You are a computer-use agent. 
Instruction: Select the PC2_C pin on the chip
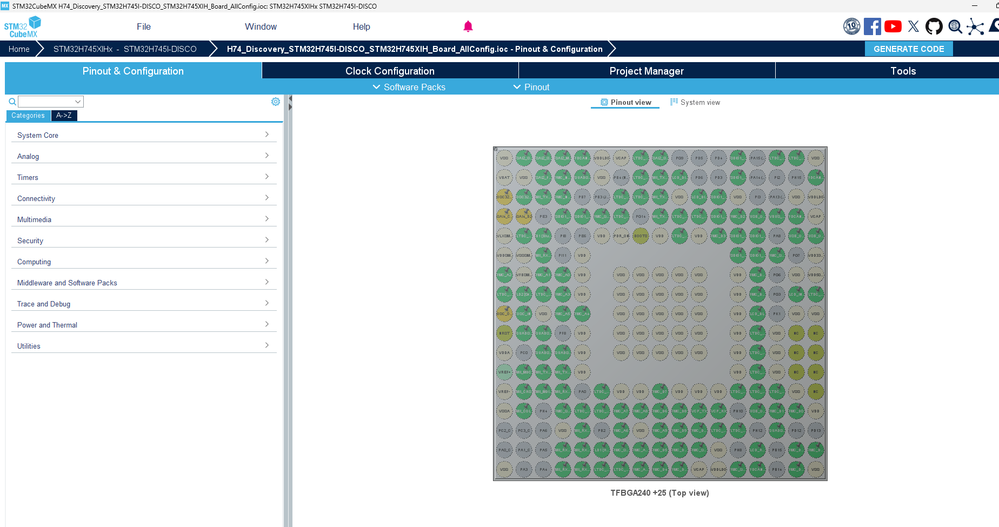coord(504,430)
